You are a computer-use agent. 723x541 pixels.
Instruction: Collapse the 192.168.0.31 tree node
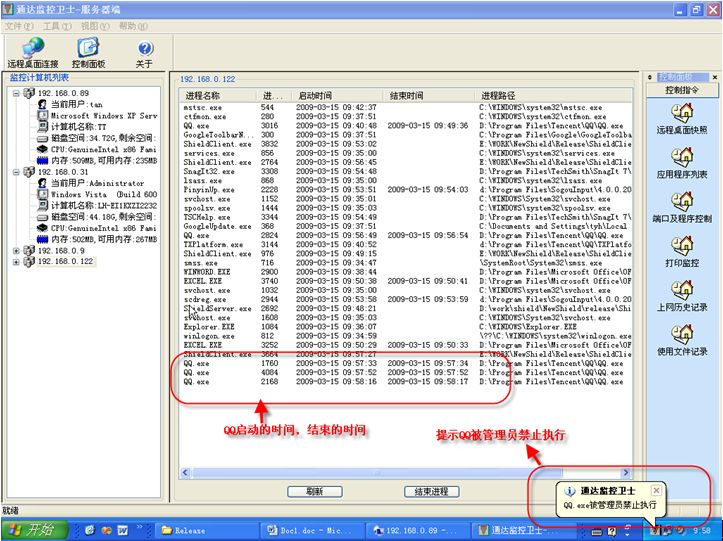[16, 172]
